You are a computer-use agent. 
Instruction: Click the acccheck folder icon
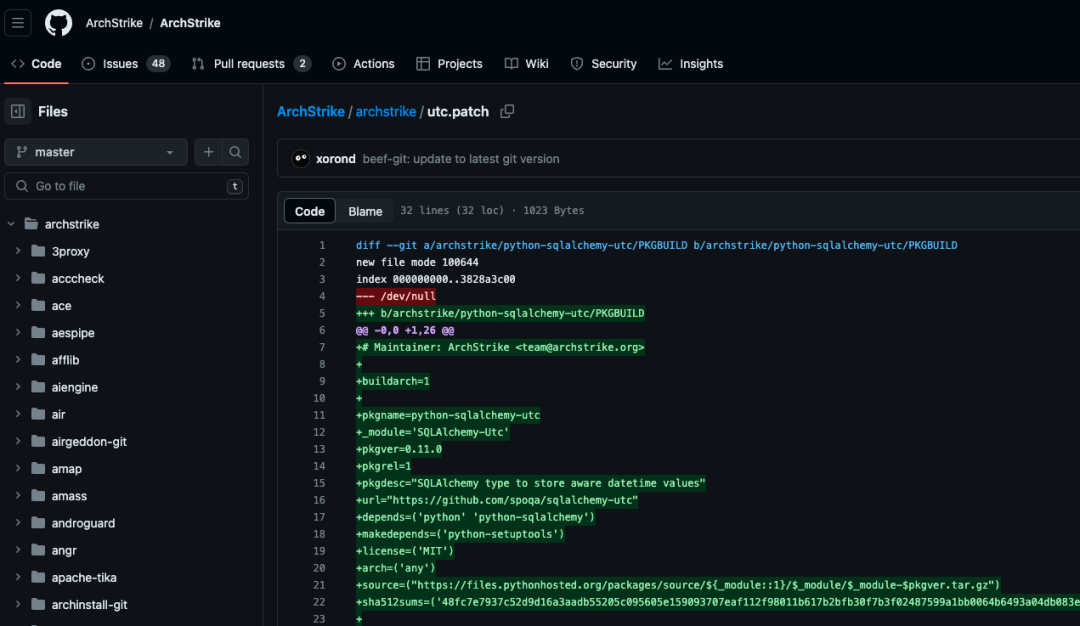tap(39, 278)
